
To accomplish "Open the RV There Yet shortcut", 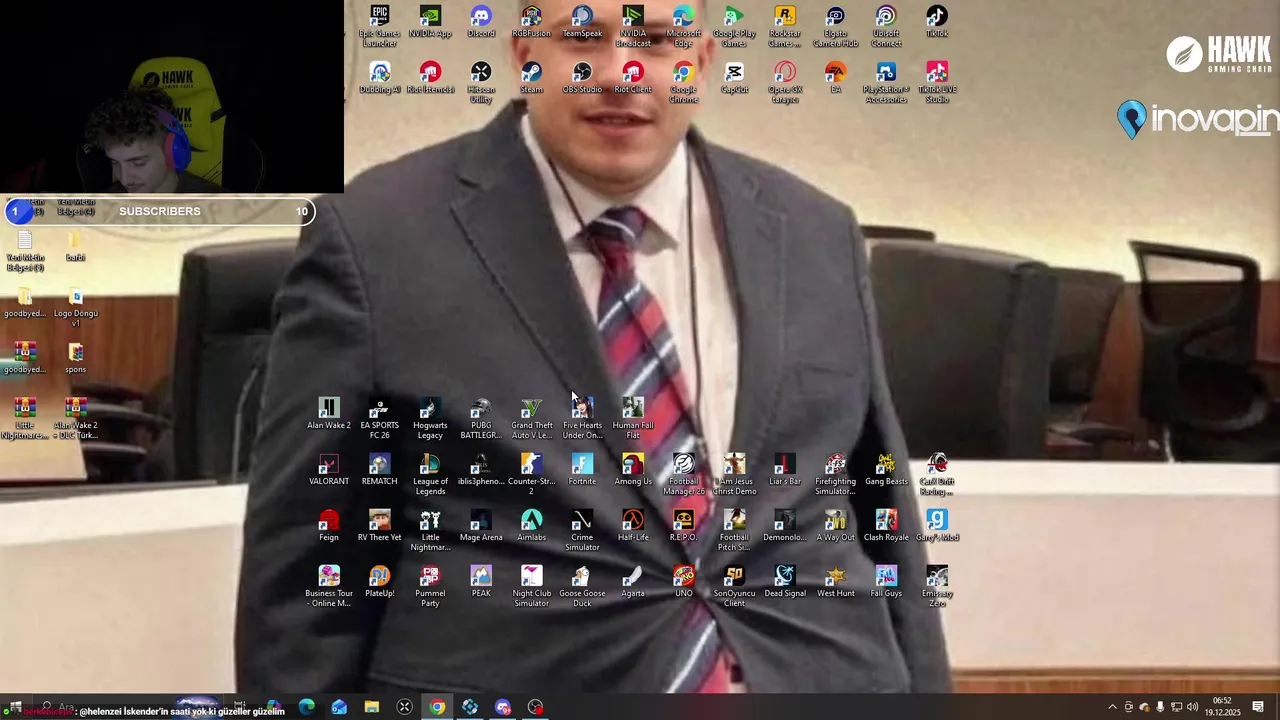I will [379, 526].
